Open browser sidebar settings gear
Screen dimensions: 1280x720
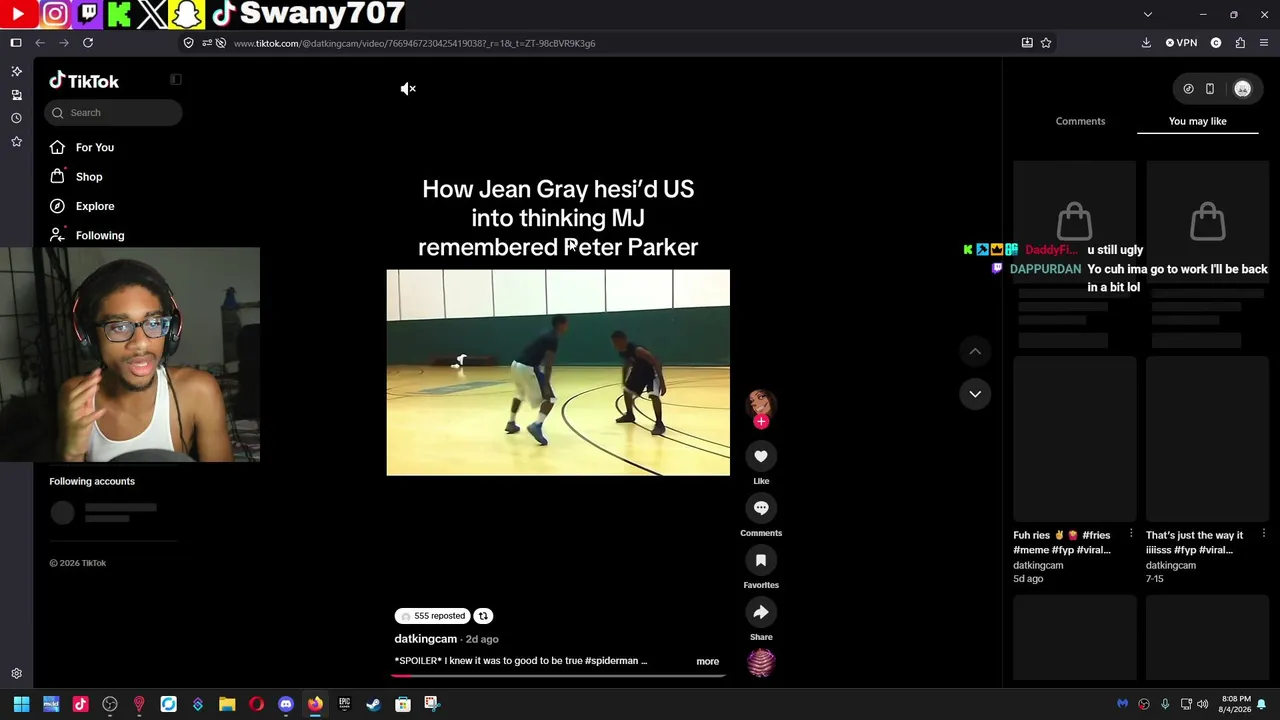[x=16, y=674]
